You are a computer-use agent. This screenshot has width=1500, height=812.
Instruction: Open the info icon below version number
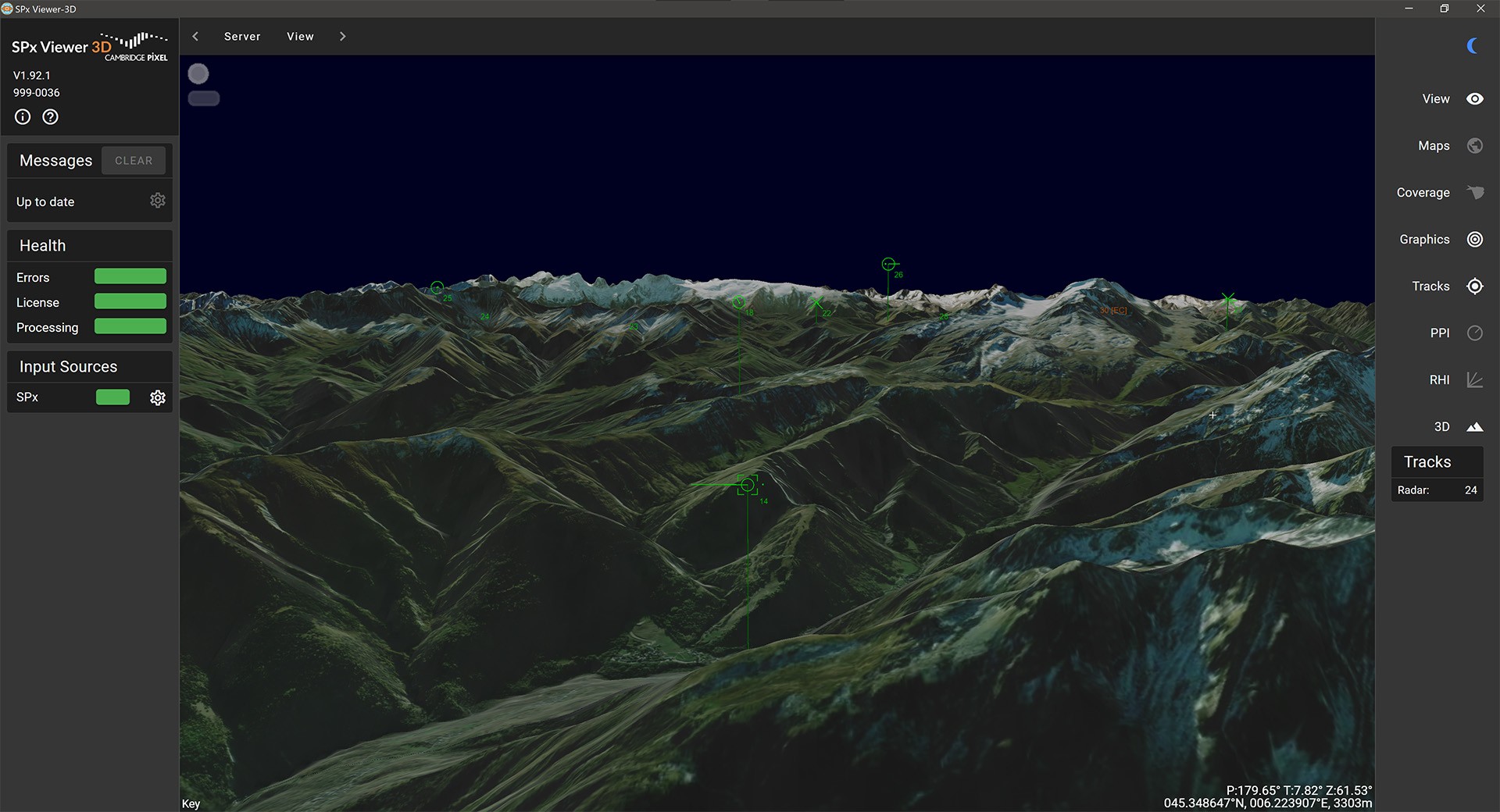tap(23, 117)
